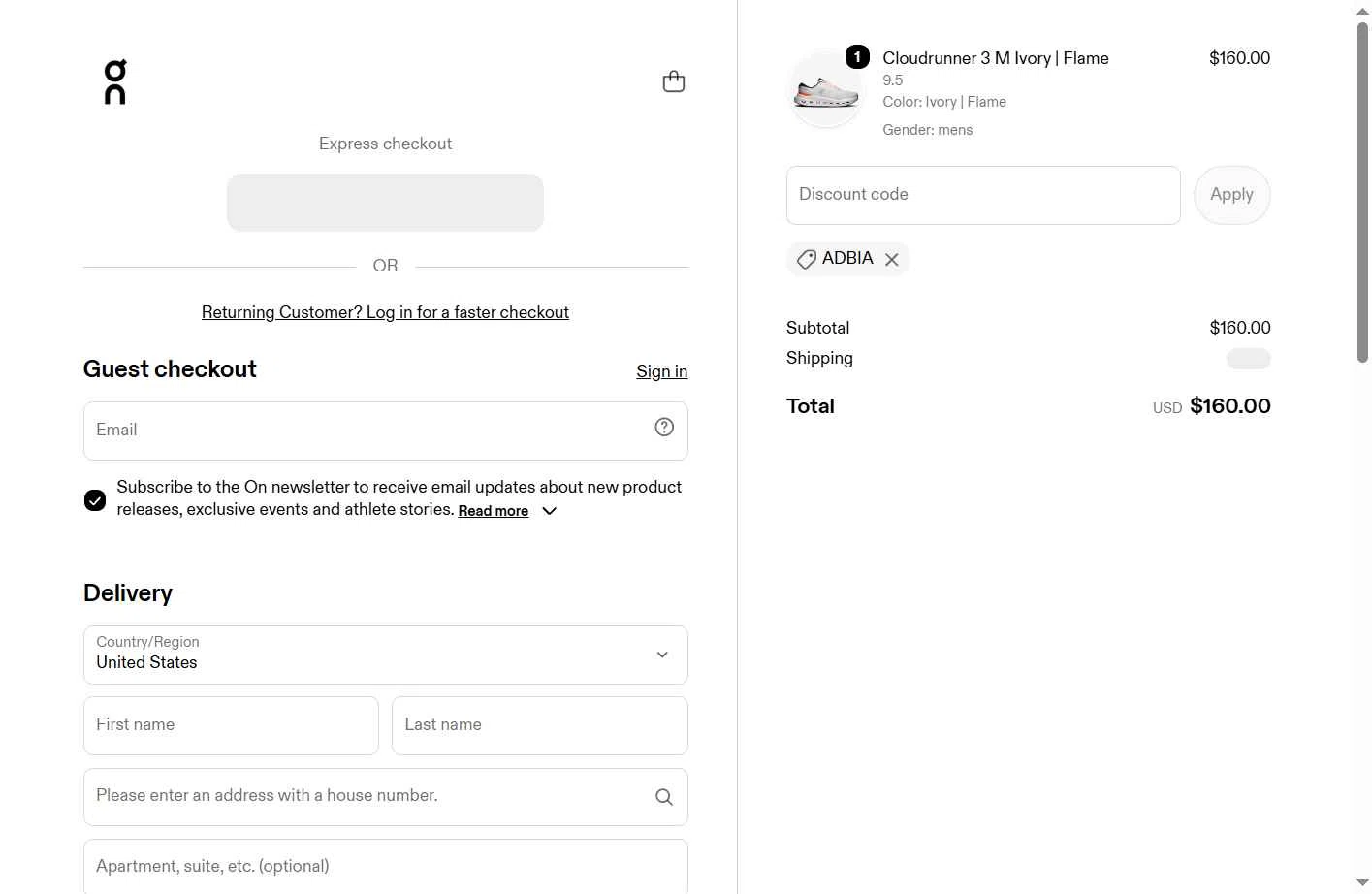1372x894 pixels.
Task: Click Returning Customer log in link
Action: tap(385, 312)
